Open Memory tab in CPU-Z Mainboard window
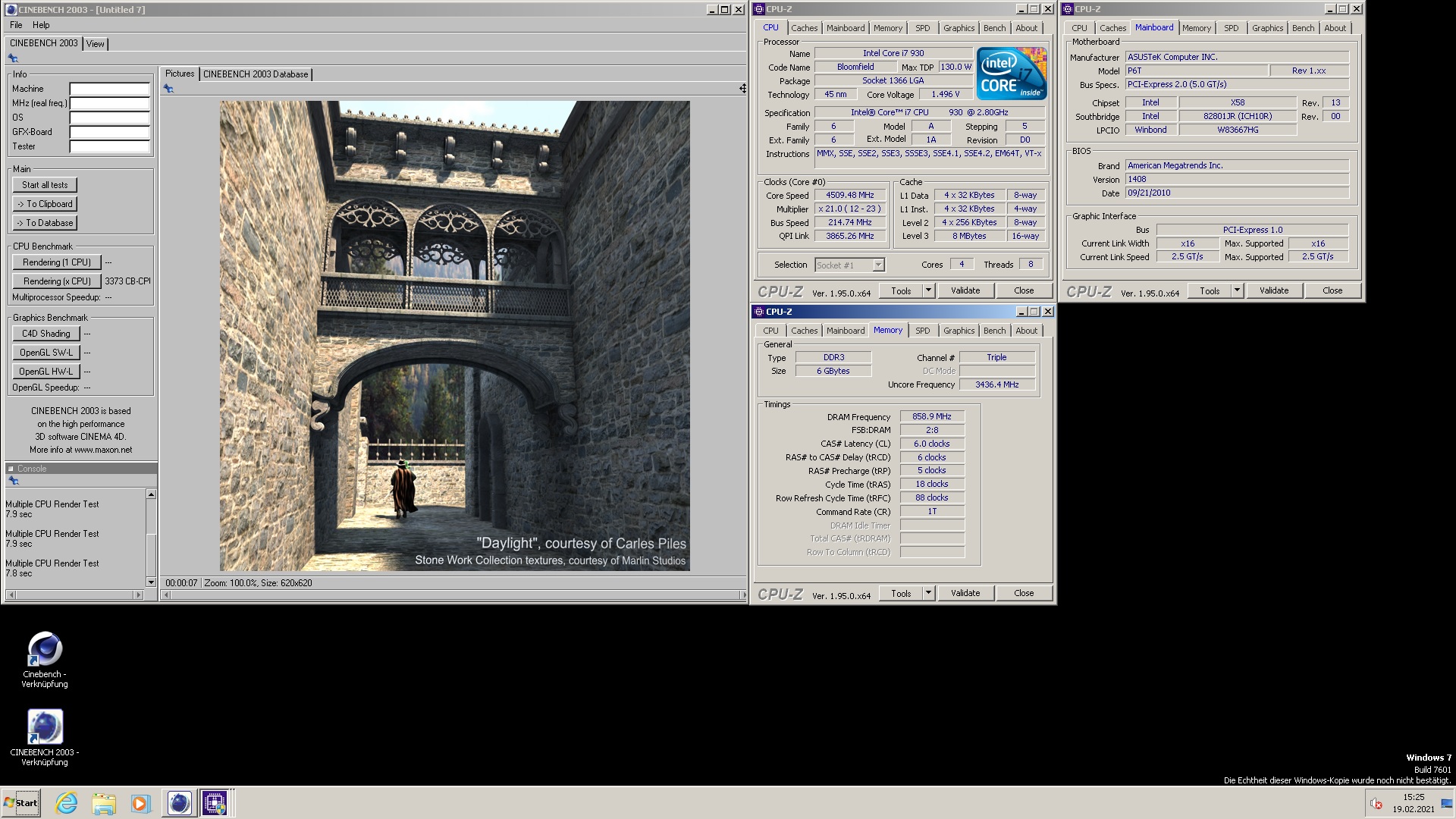Screen dimensions: 1456x819 [x=1197, y=28]
